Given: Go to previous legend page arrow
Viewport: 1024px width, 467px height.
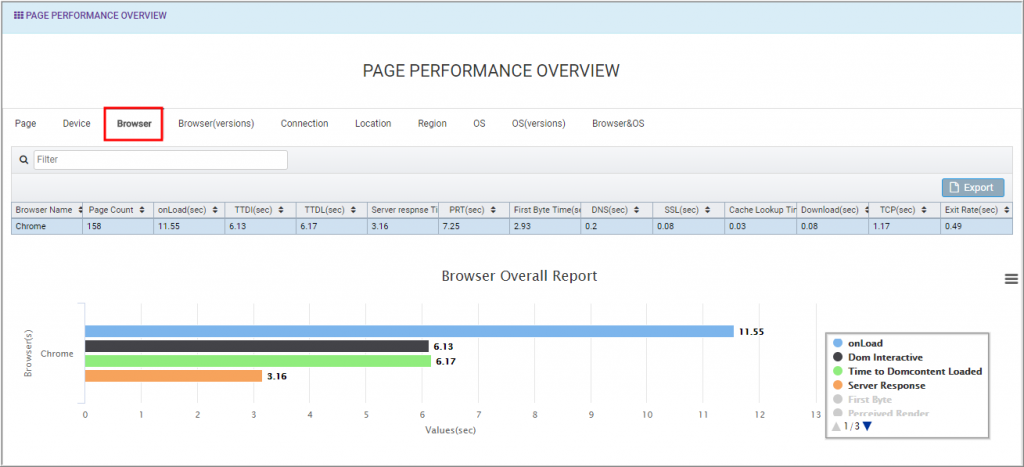Looking at the screenshot, I should (836, 427).
